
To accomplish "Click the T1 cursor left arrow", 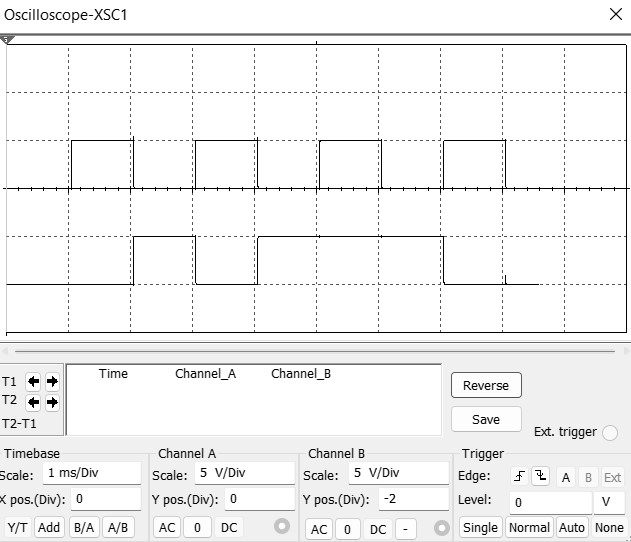I will coord(34,382).
